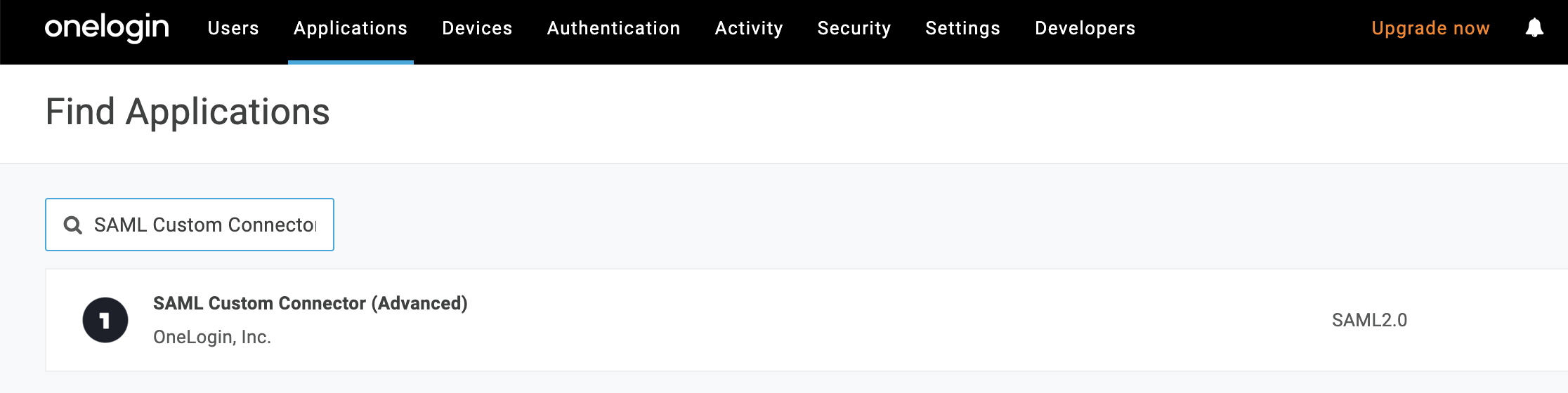Open the Security menu

[x=854, y=28]
